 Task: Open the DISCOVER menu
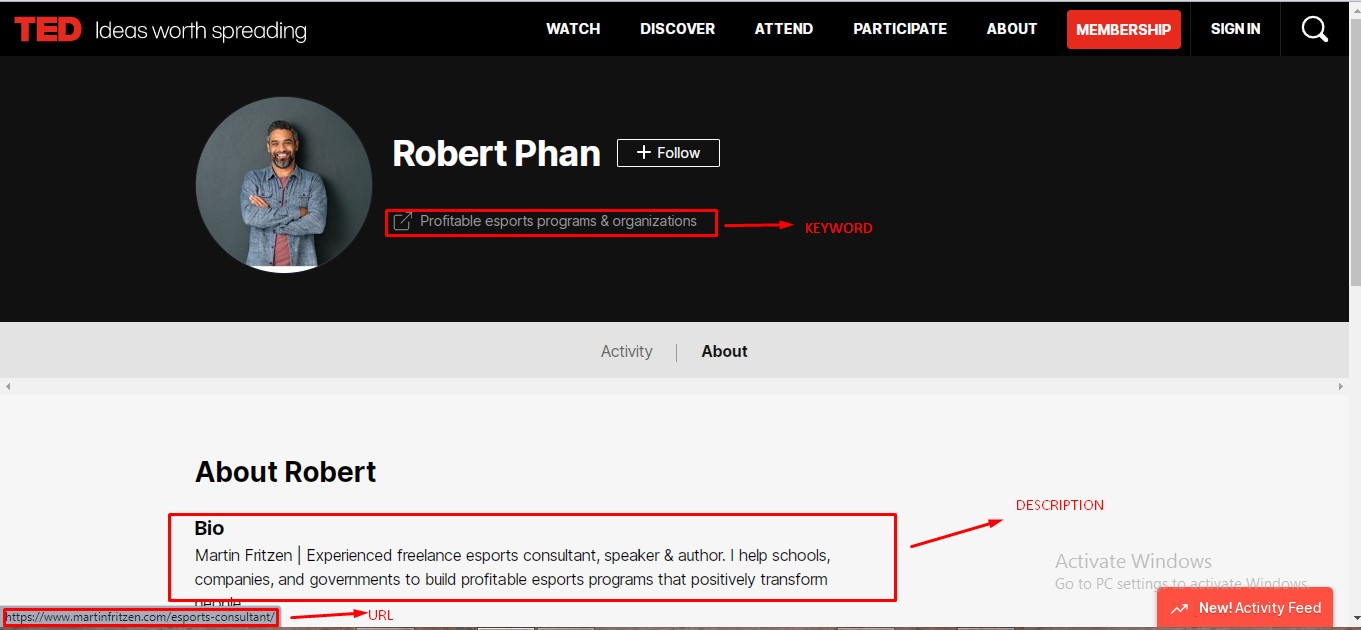click(x=677, y=29)
